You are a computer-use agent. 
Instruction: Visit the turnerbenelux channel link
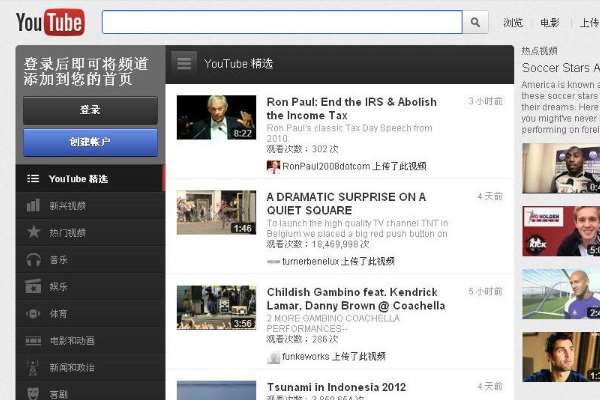(x=311, y=261)
